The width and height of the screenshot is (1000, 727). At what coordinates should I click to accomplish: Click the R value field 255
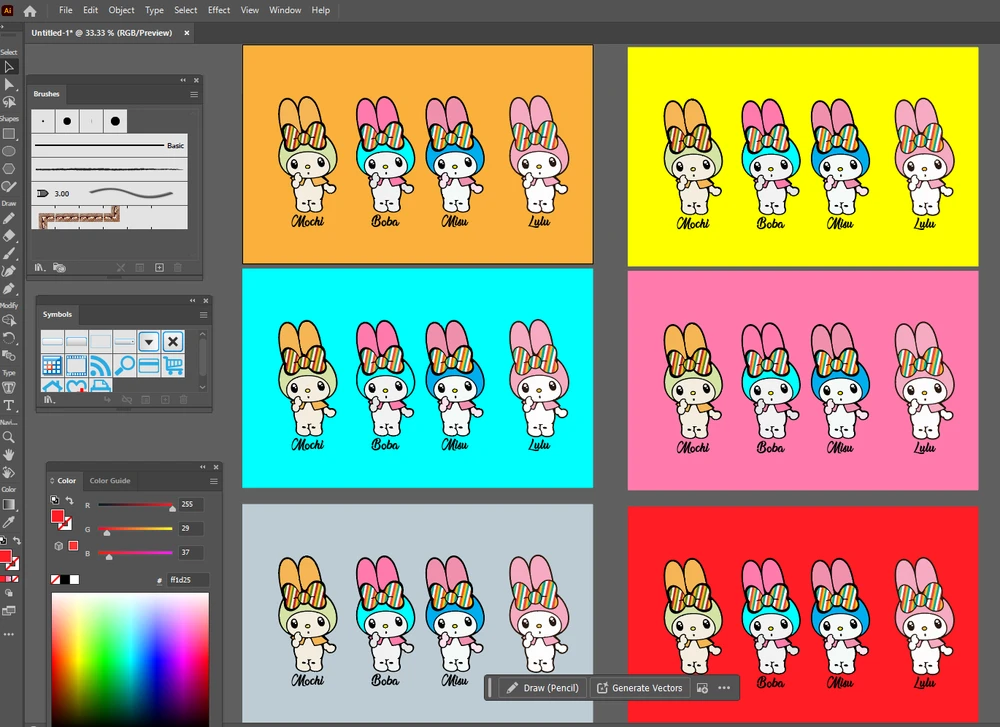[191, 504]
